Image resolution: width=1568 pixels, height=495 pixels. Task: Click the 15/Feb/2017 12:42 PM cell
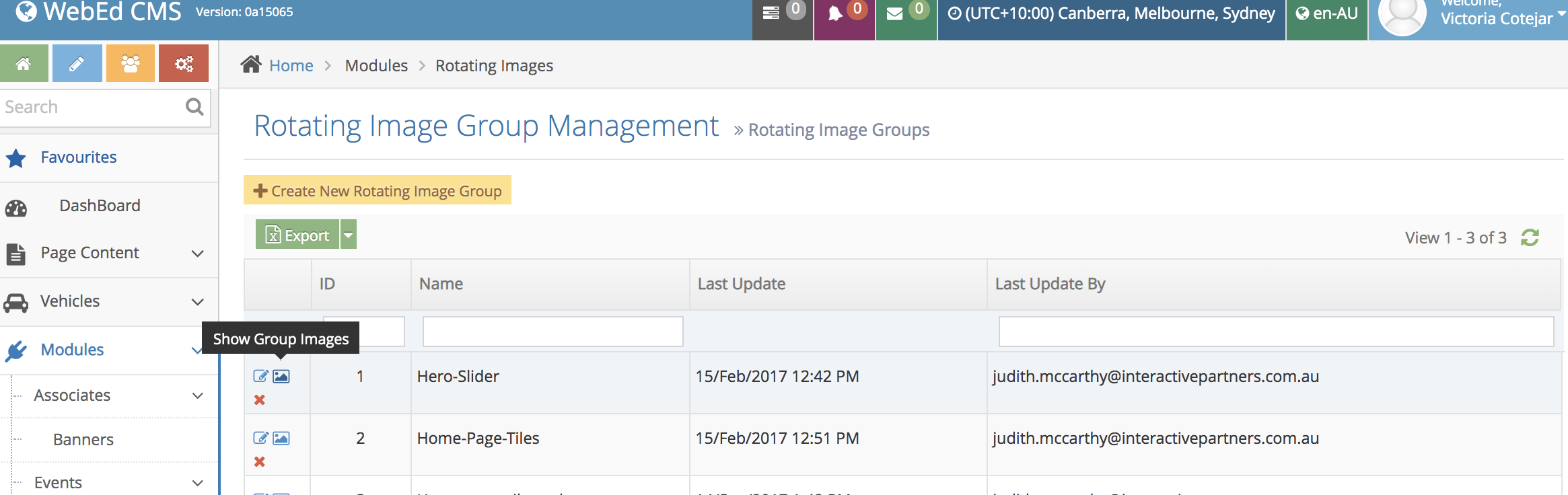point(839,383)
